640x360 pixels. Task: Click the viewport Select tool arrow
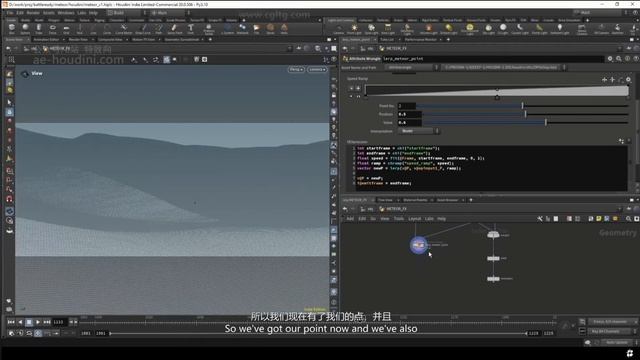pos(9,102)
